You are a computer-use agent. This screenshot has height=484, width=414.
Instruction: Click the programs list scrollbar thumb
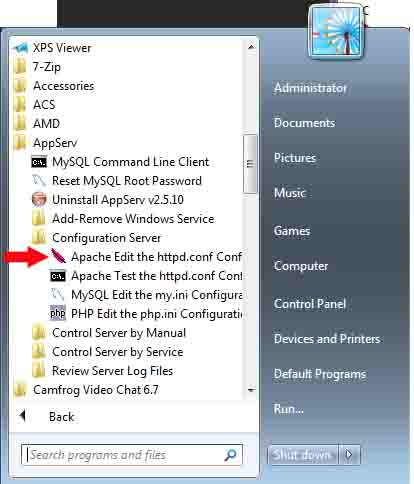pyautogui.click(x=250, y=164)
